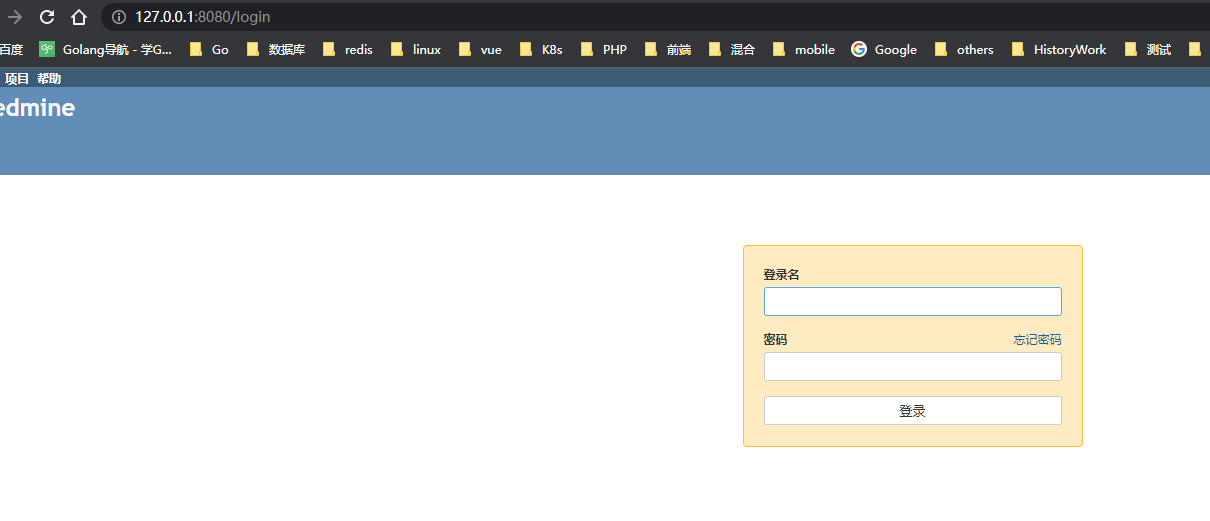
Task: Open the 数据库 bookmarks folder
Action: point(275,49)
